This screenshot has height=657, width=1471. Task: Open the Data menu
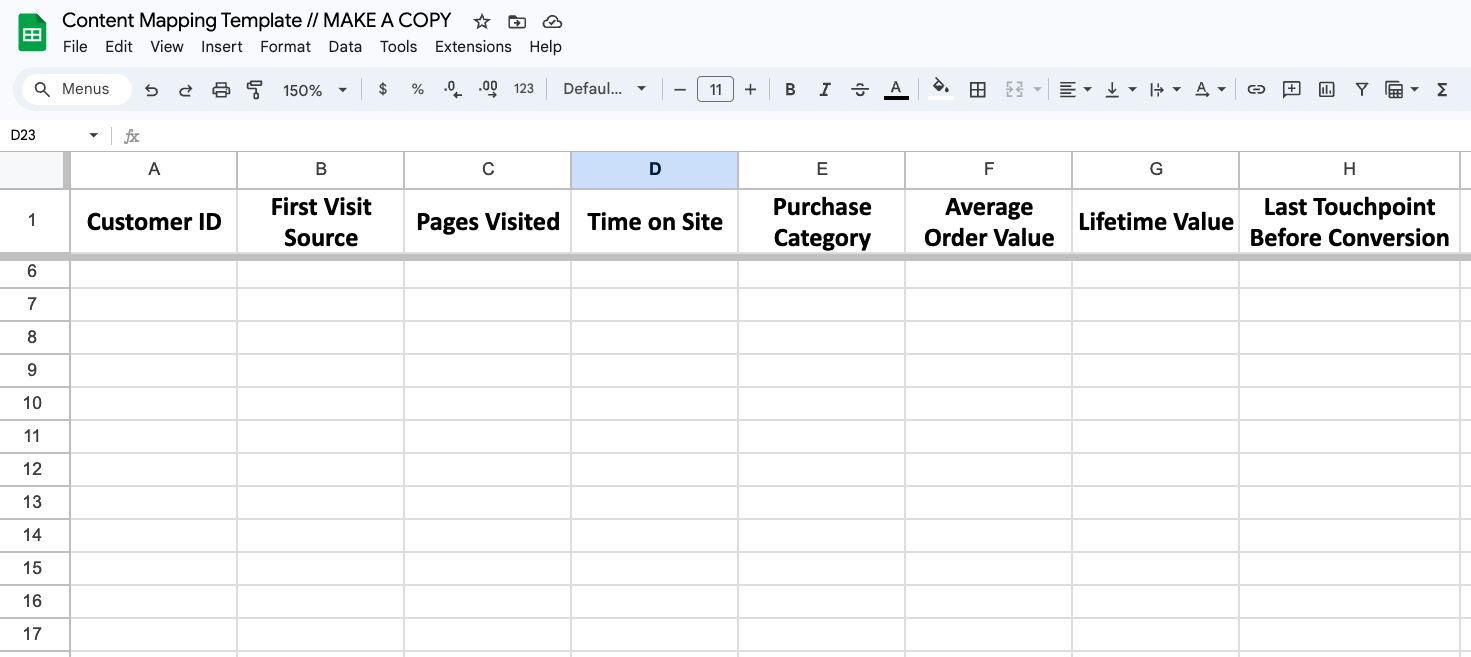pyautogui.click(x=345, y=46)
